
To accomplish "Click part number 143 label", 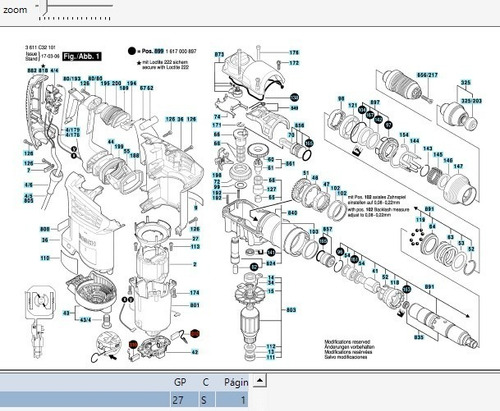I will click(428, 149).
